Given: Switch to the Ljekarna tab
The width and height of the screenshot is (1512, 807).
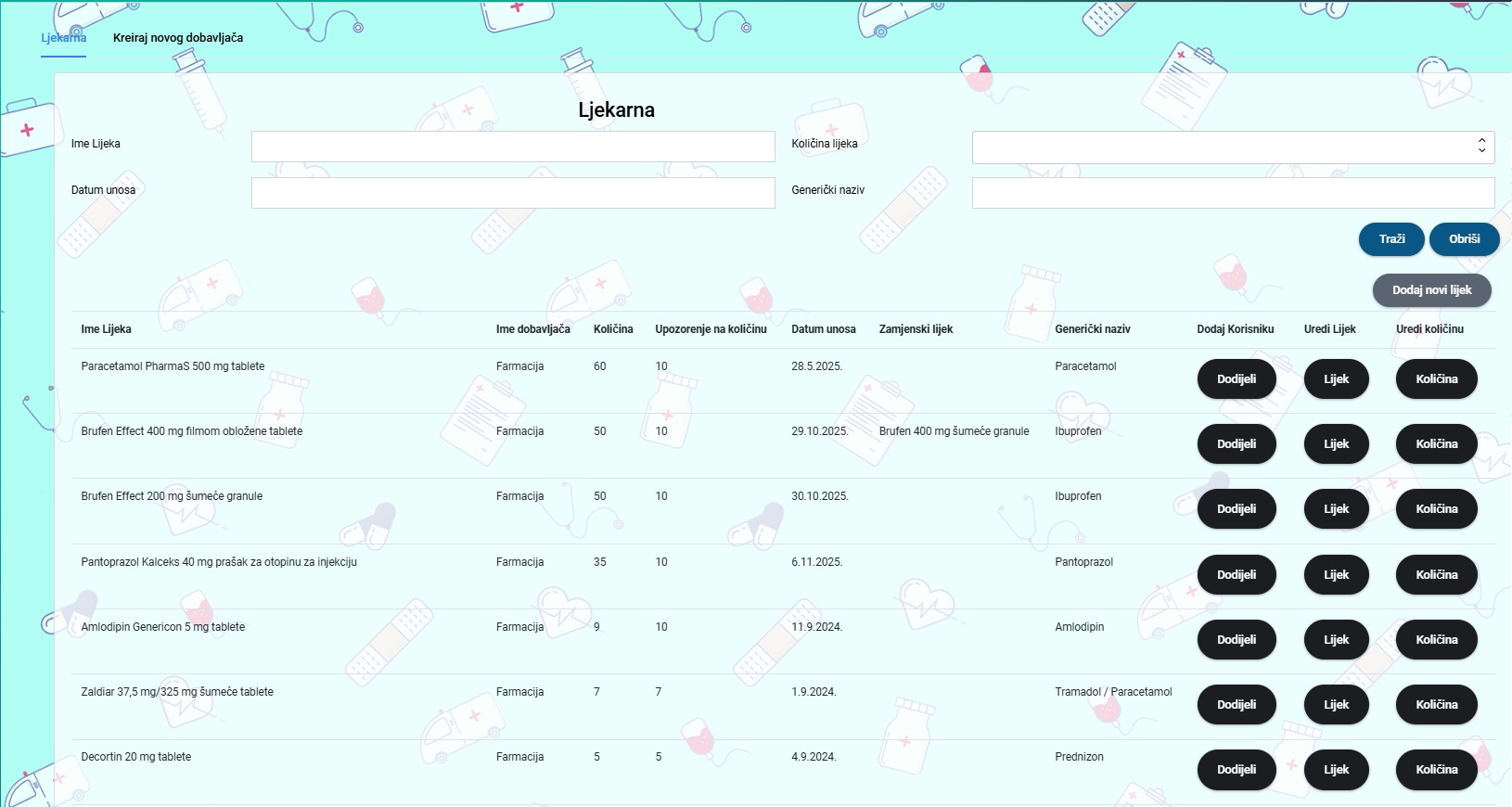Looking at the screenshot, I should coord(63,38).
